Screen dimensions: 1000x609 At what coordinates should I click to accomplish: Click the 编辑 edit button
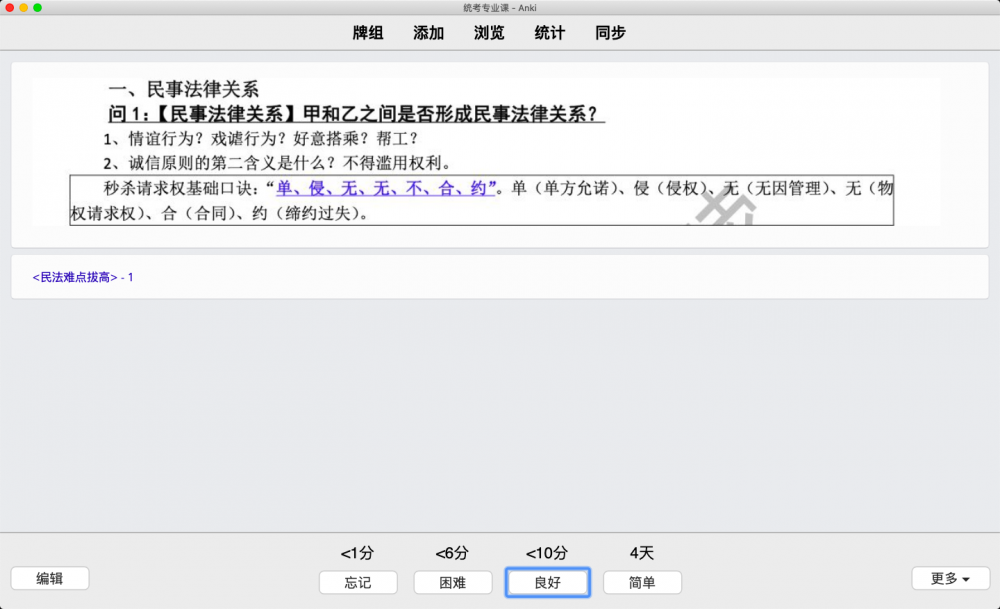tap(50, 578)
